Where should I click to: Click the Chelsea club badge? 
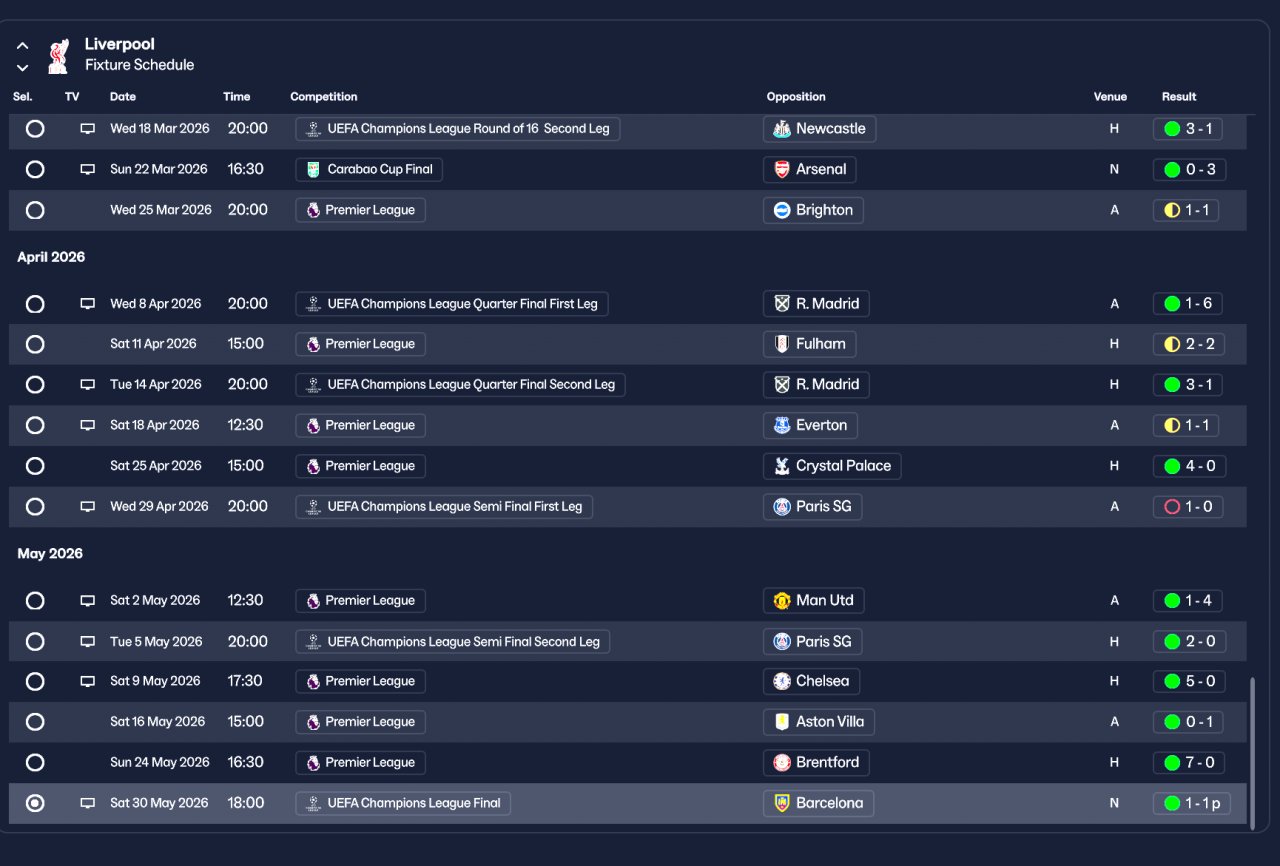(x=782, y=682)
